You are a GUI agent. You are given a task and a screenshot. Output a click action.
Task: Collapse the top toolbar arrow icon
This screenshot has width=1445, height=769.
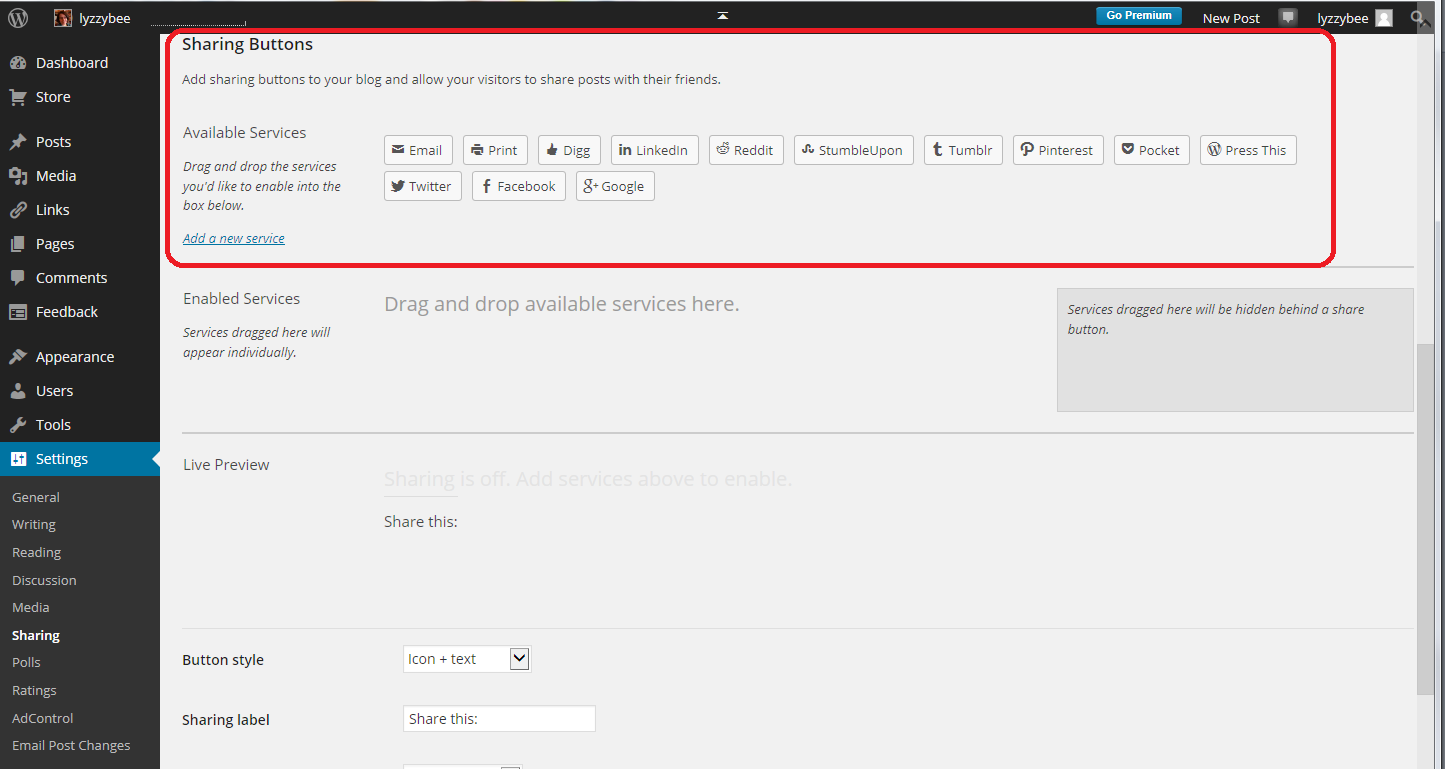pyautogui.click(x=722, y=16)
